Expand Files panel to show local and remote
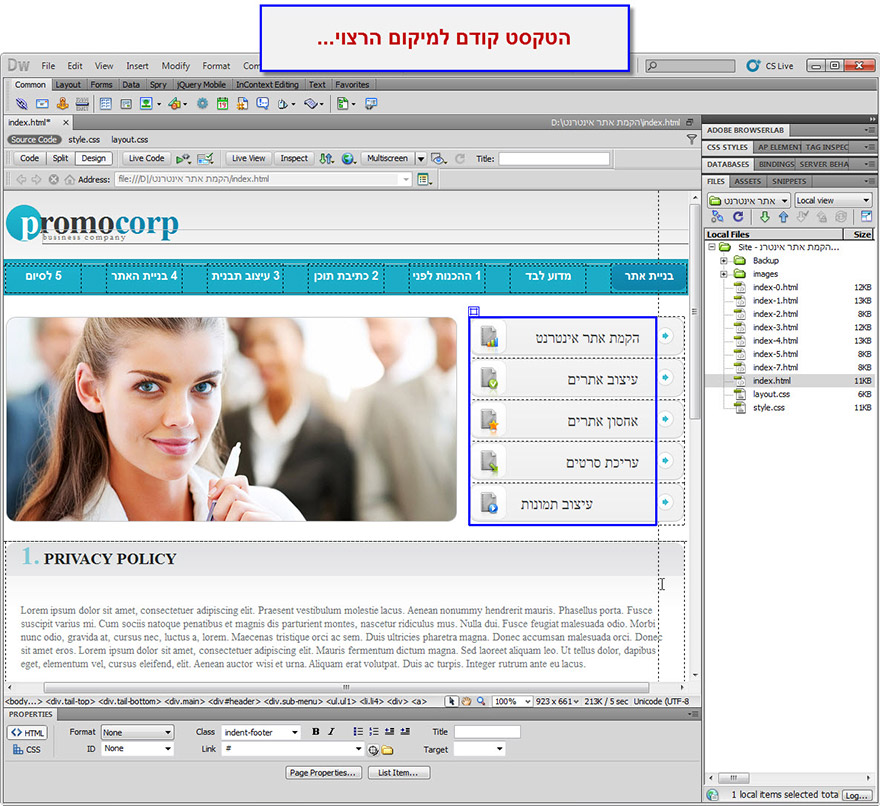The width and height of the screenshot is (880, 806). tap(866, 217)
